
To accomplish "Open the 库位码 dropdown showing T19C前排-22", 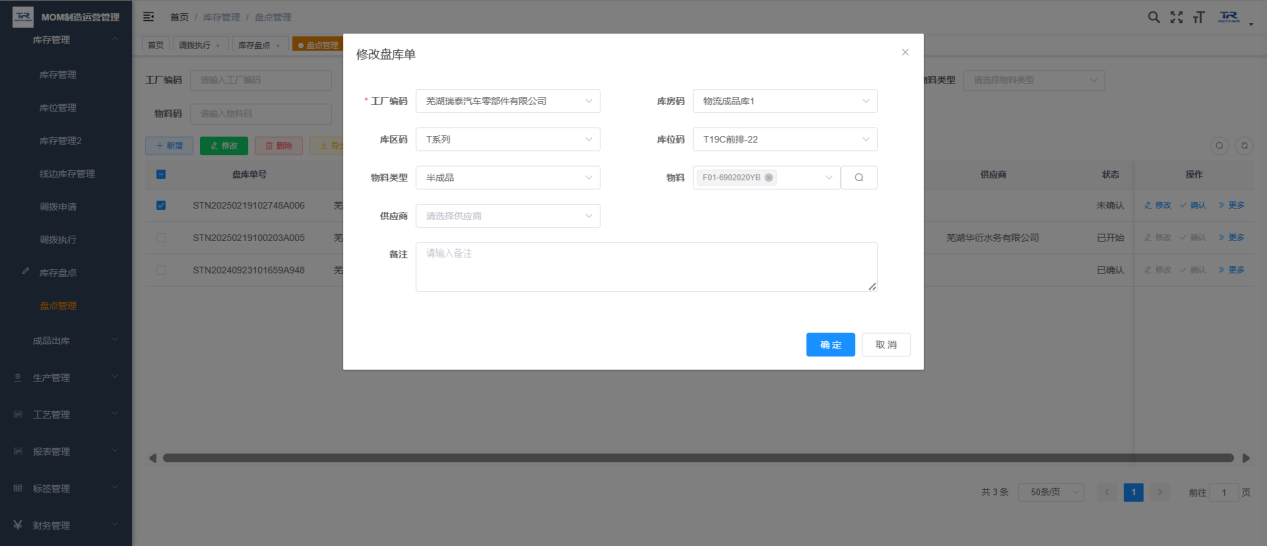I will point(785,139).
